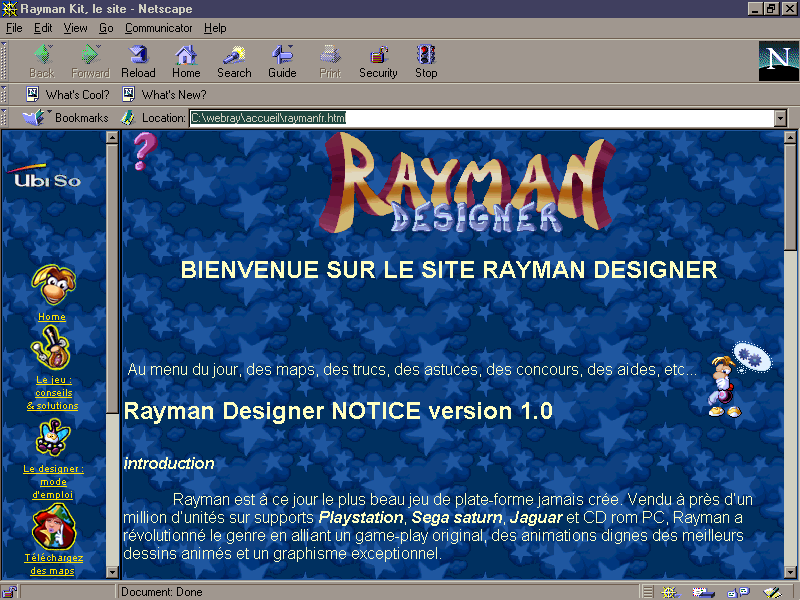Open the Téléchargez des maps link
Screen dimensions: 800x600
pos(53,564)
